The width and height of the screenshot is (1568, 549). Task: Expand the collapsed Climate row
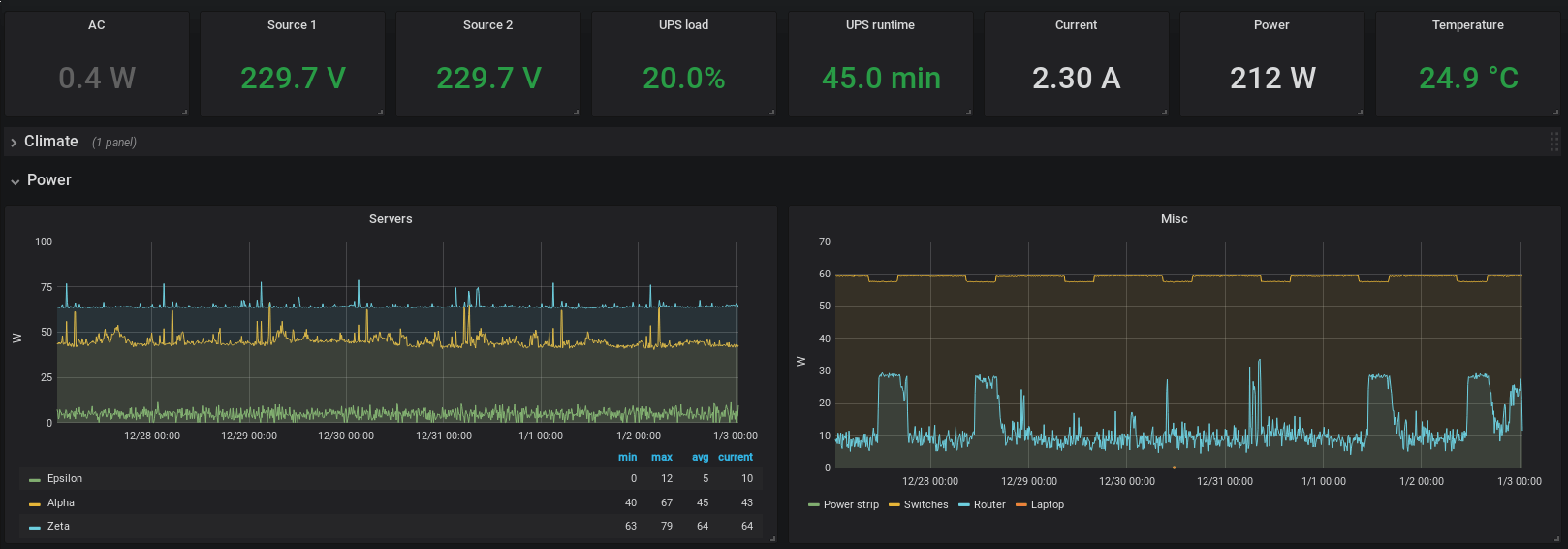tap(50, 142)
